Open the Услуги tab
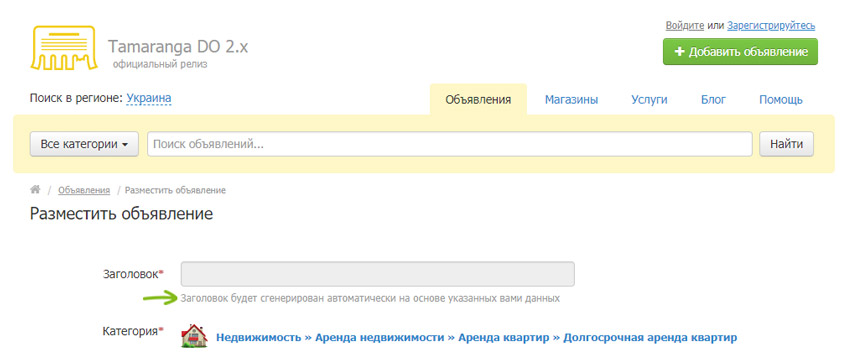The height and width of the screenshot is (360, 847). (x=649, y=100)
